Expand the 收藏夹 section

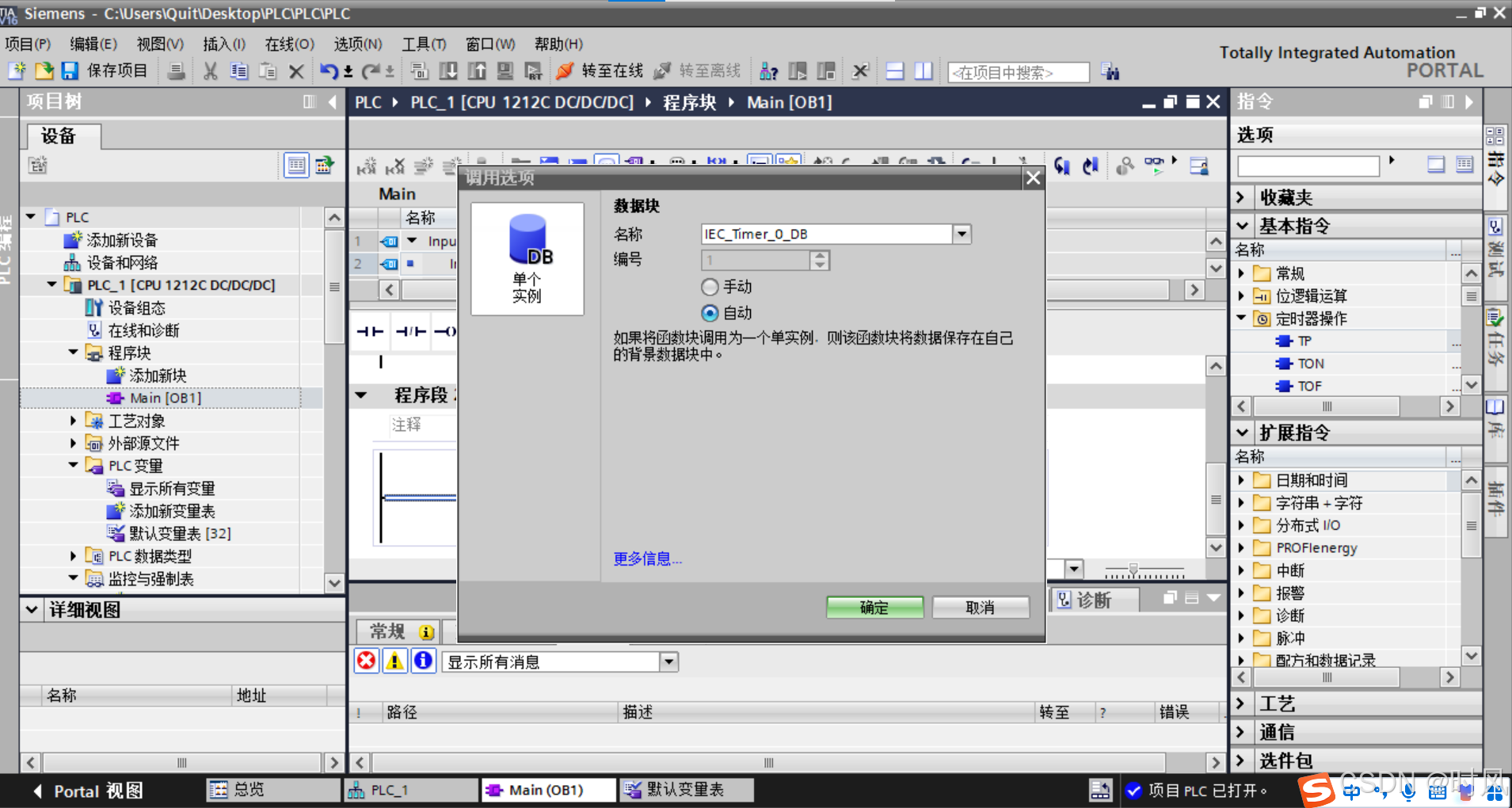[1242, 196]
